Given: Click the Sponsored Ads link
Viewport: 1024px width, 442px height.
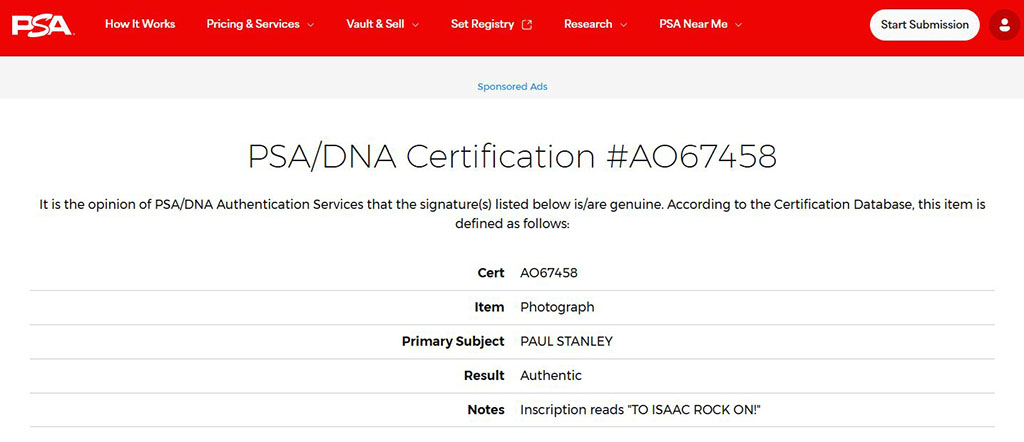Looking at the screenshot, I should tap(512, 87).
